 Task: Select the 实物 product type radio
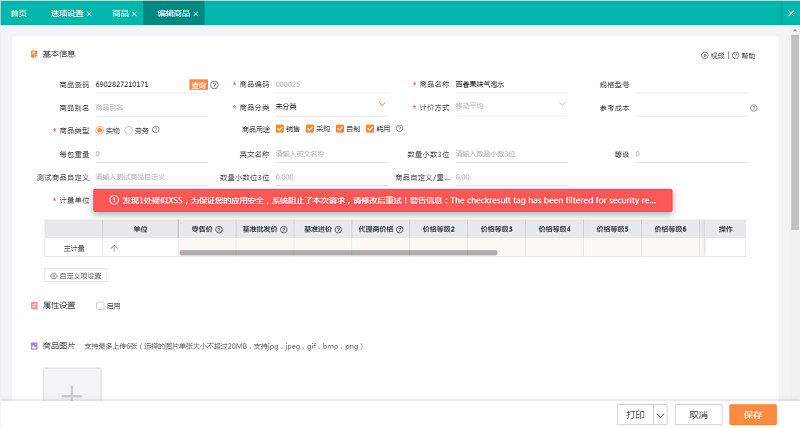[99, 131]
